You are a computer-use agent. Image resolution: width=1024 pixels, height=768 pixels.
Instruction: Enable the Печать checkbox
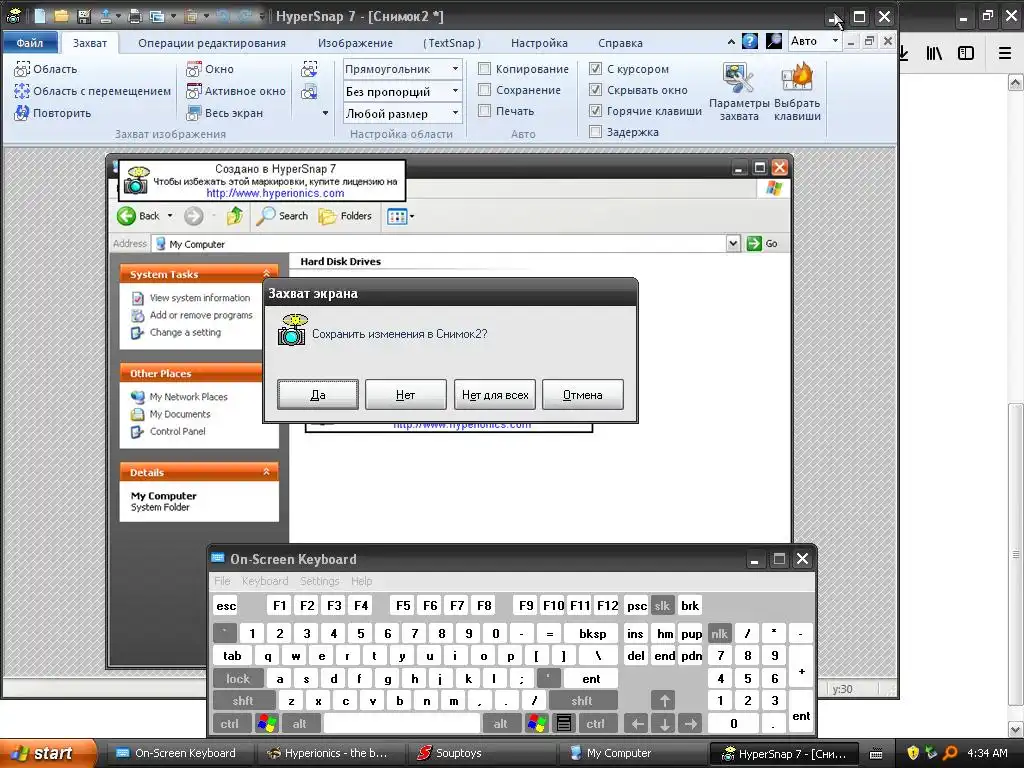[x=485, y=110]
